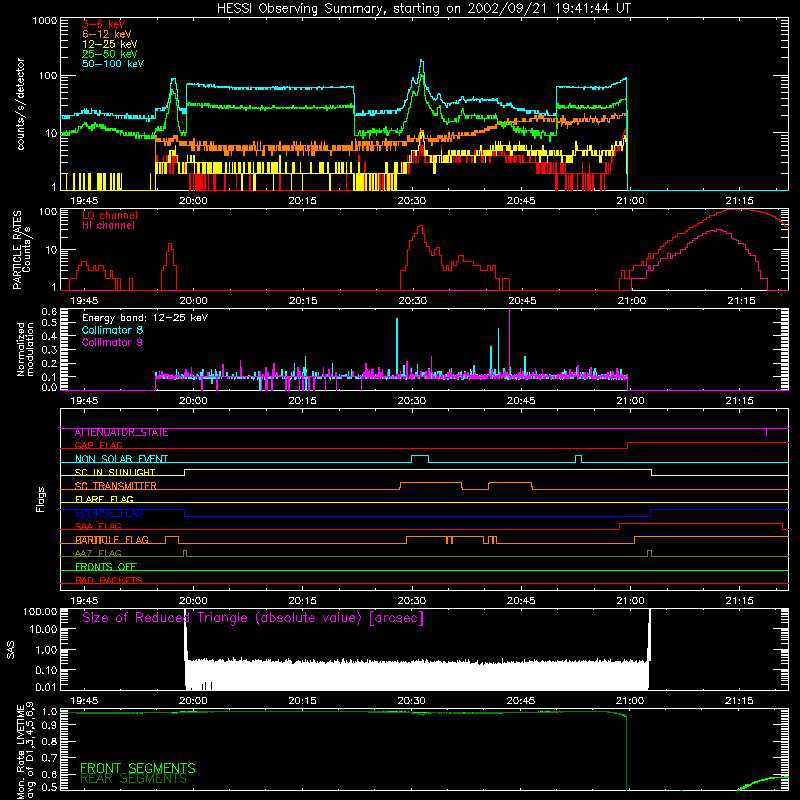Click the 19:45 time label under the counts panel
The height and width of the screenshot is (800, 800).
click(84, 201)
